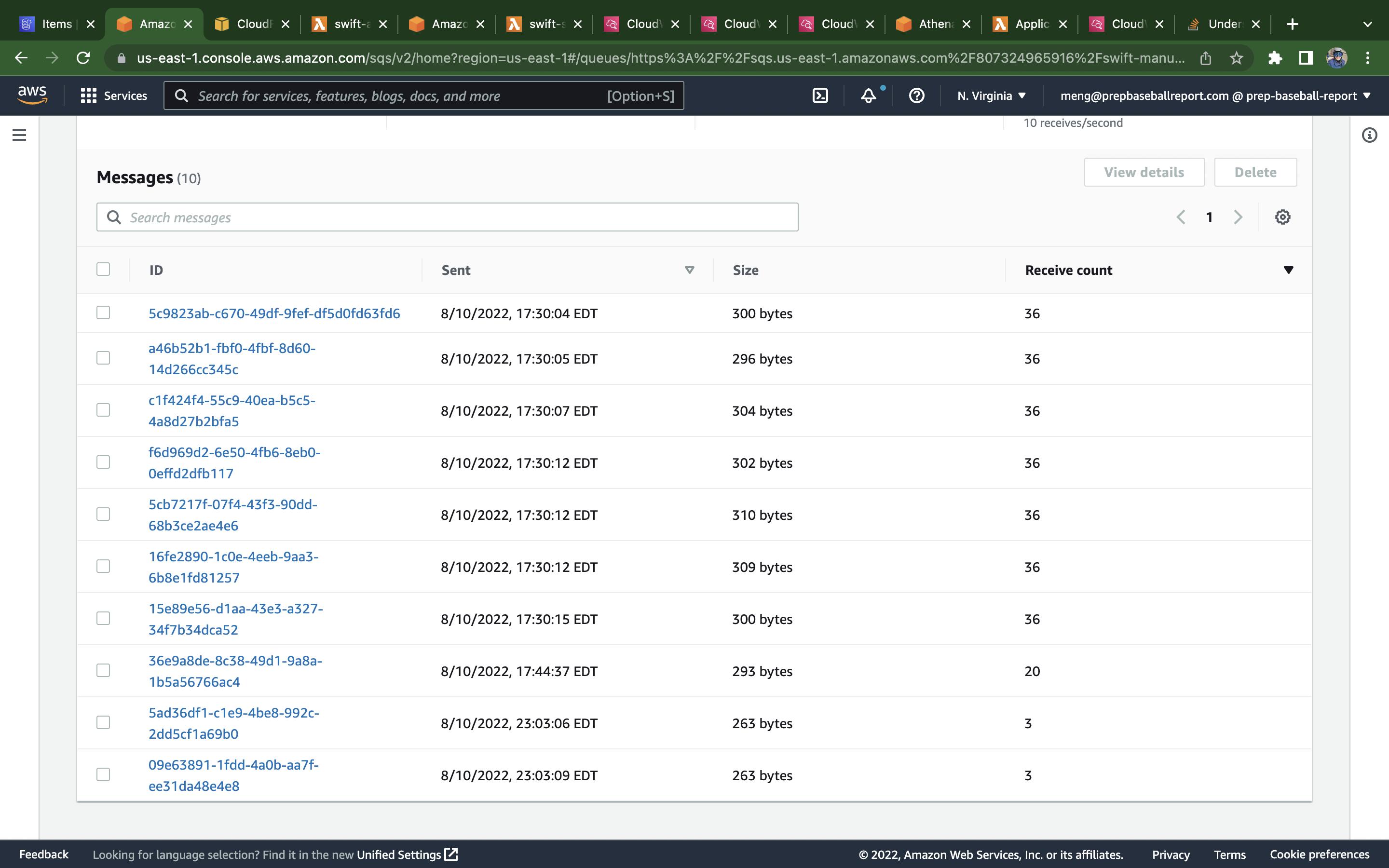
Task: Click the browser forward arrow
Action: (x=52, y=58)
